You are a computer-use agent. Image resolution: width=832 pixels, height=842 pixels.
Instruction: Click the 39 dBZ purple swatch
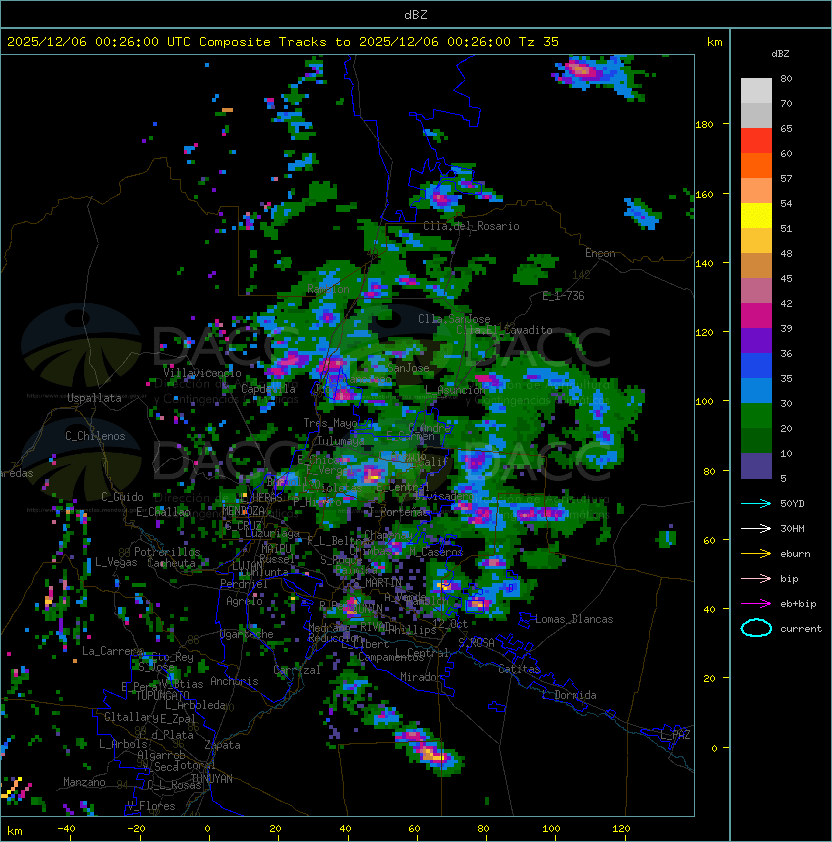(756, 340)
